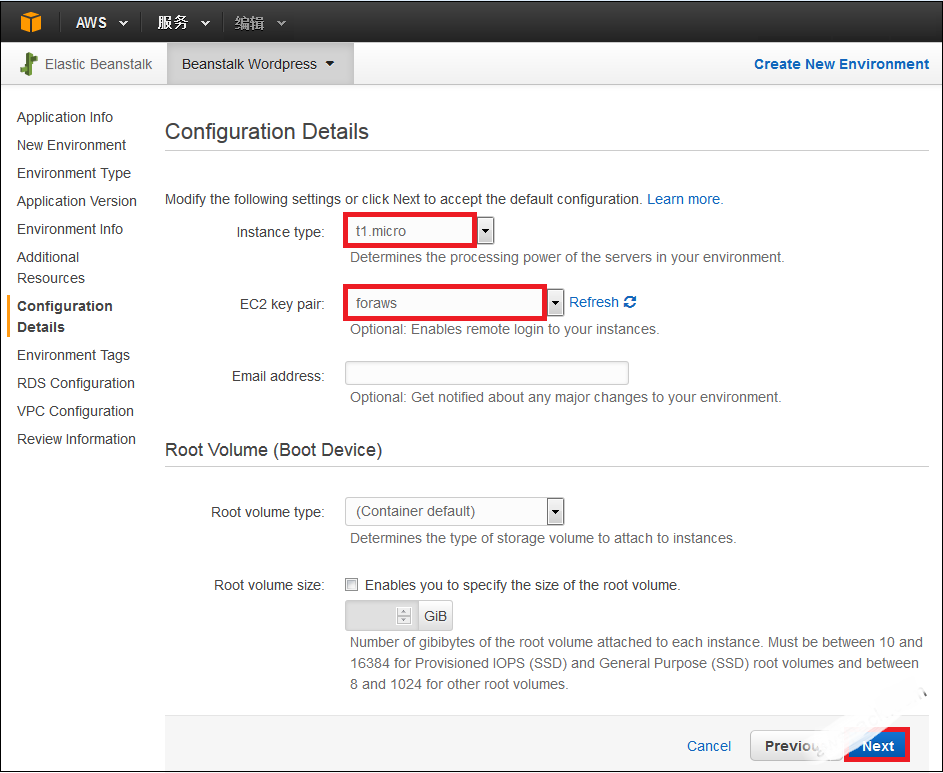Click the Refresh link for key pairs
The width and height of the screenshot is (943, 773).
point(594,302)
